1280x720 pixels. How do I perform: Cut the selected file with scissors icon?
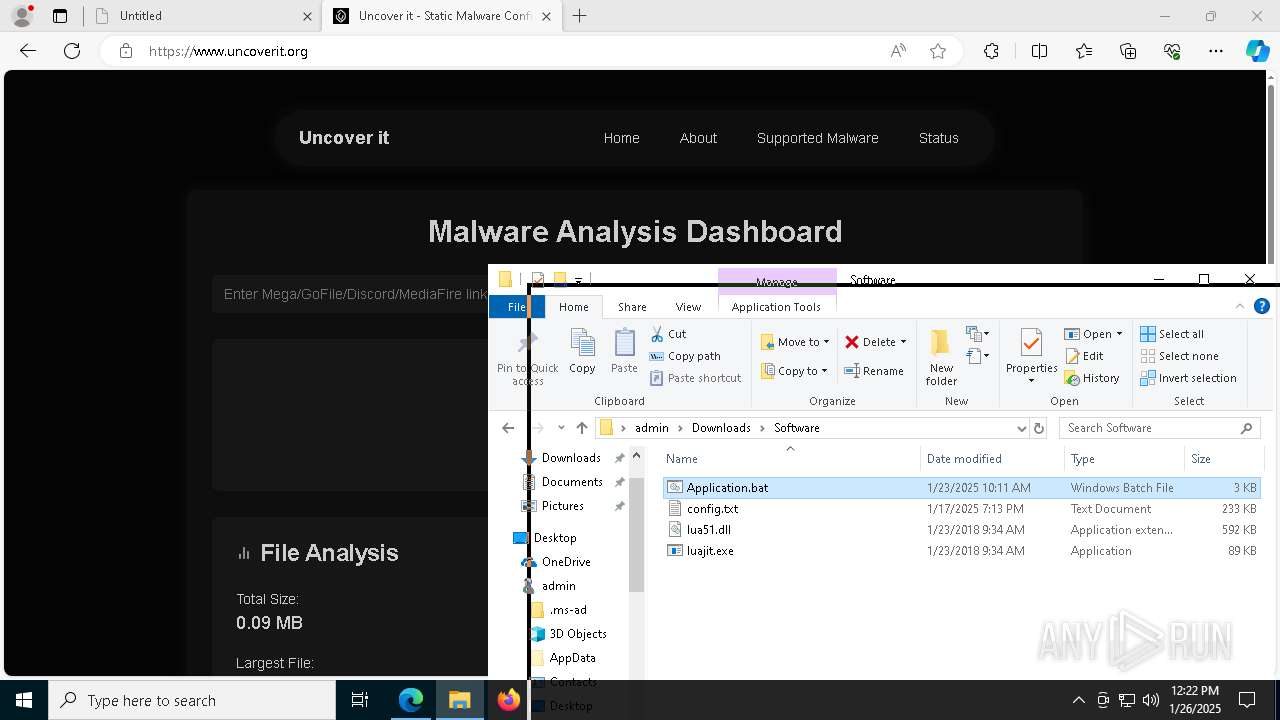click(668, 334)
